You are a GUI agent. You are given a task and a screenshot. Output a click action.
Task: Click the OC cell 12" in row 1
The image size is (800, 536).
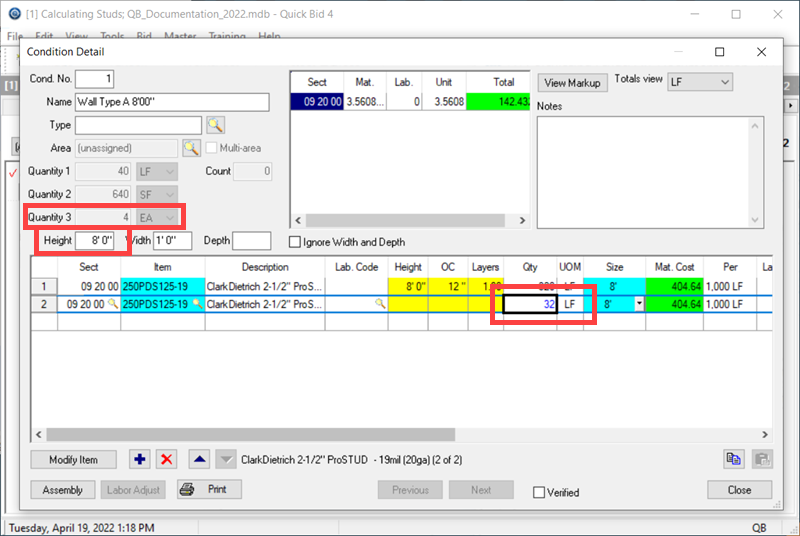[448, 286]
